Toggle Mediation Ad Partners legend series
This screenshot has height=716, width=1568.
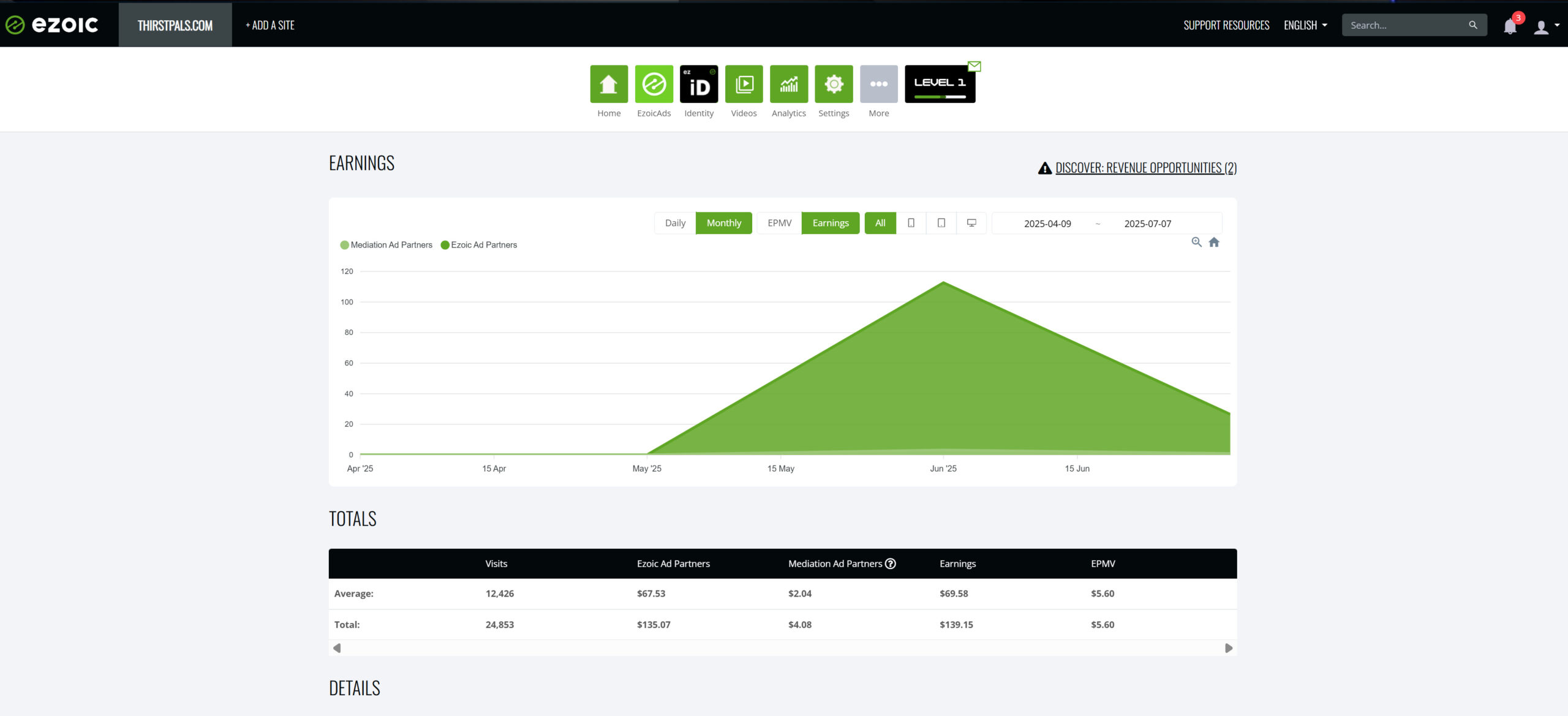point(386,245)
